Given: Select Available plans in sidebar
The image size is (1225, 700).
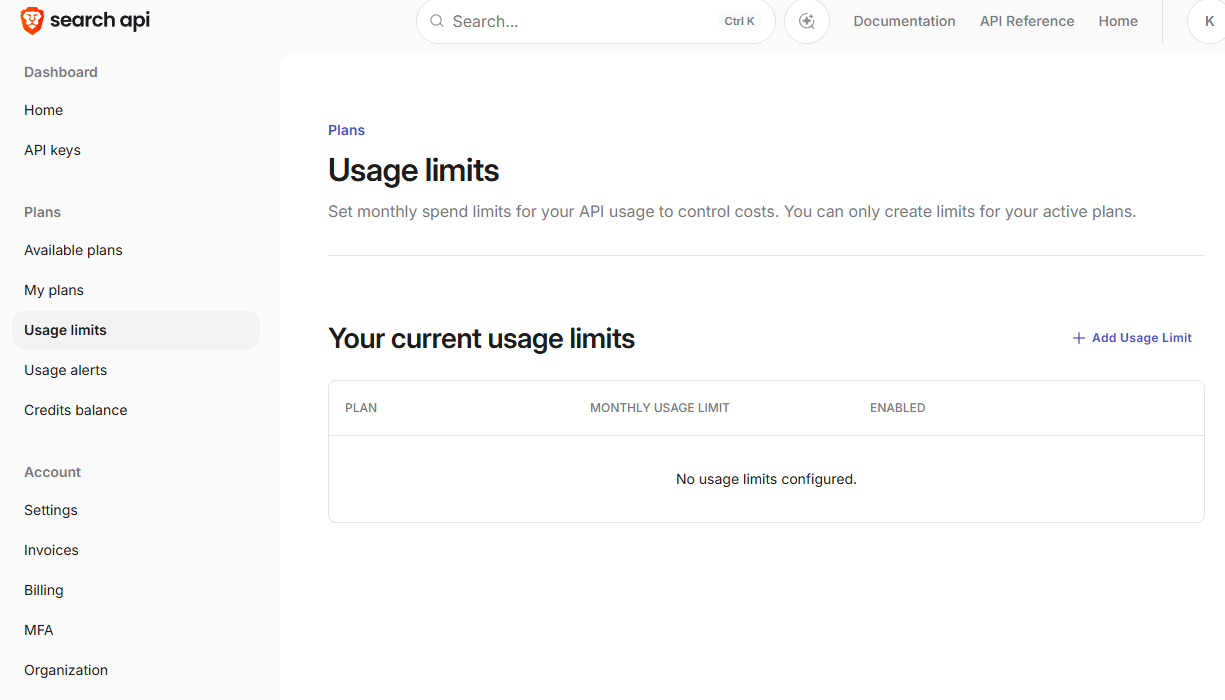Looking at the screenshot, I should (x=73, y=250).
